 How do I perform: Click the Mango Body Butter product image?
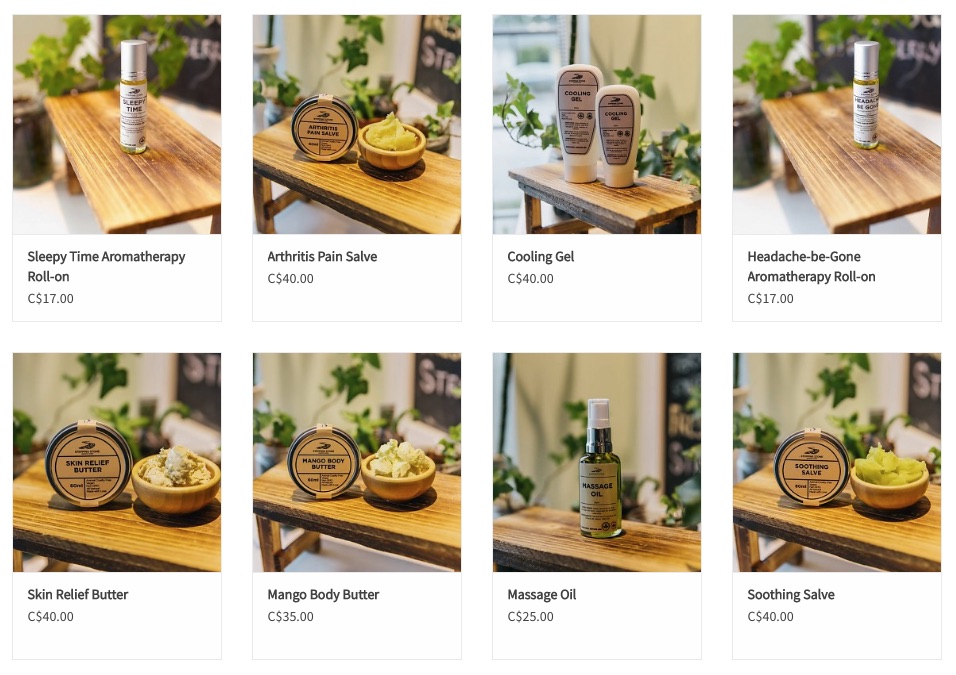tap(357, 462)
